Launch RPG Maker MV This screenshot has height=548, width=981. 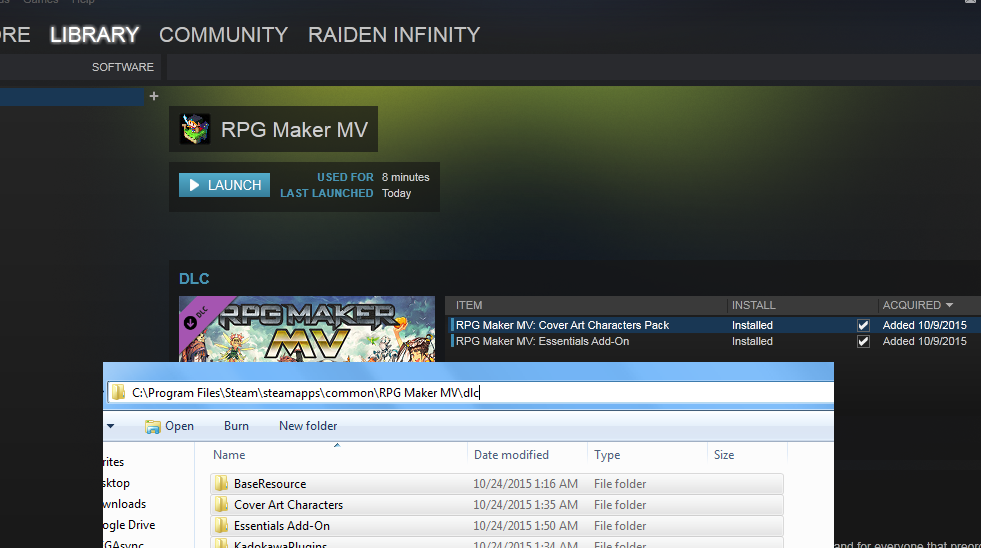[x=225, y=185]
